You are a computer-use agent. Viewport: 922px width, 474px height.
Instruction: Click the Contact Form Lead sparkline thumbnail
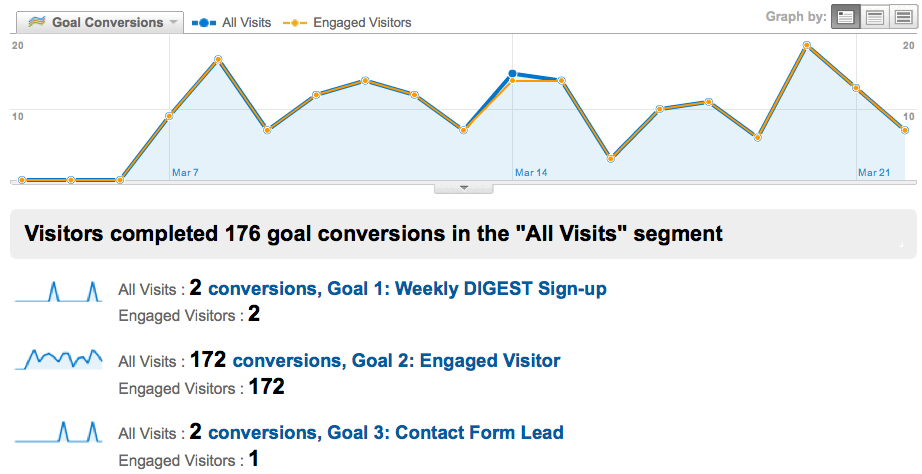point(58,432)
